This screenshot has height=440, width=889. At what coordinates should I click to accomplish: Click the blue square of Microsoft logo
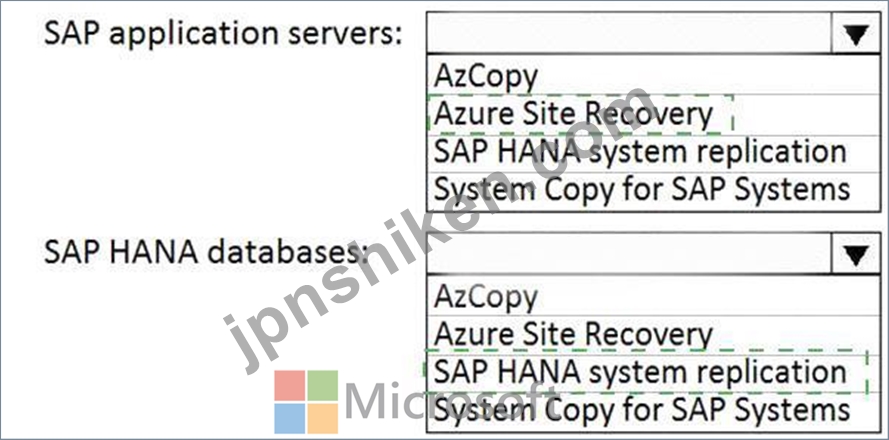tap(289, 418)
